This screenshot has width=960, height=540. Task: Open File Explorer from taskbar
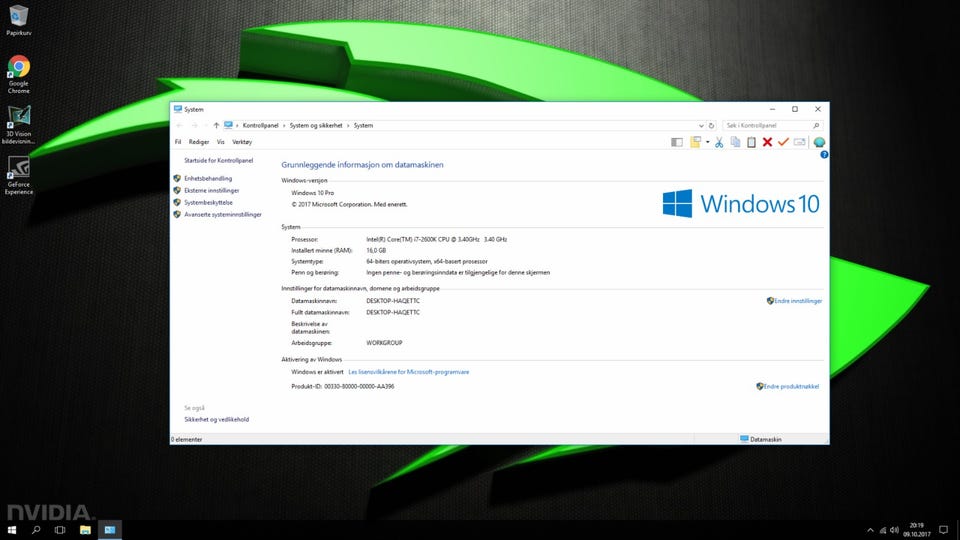(85, 530)
